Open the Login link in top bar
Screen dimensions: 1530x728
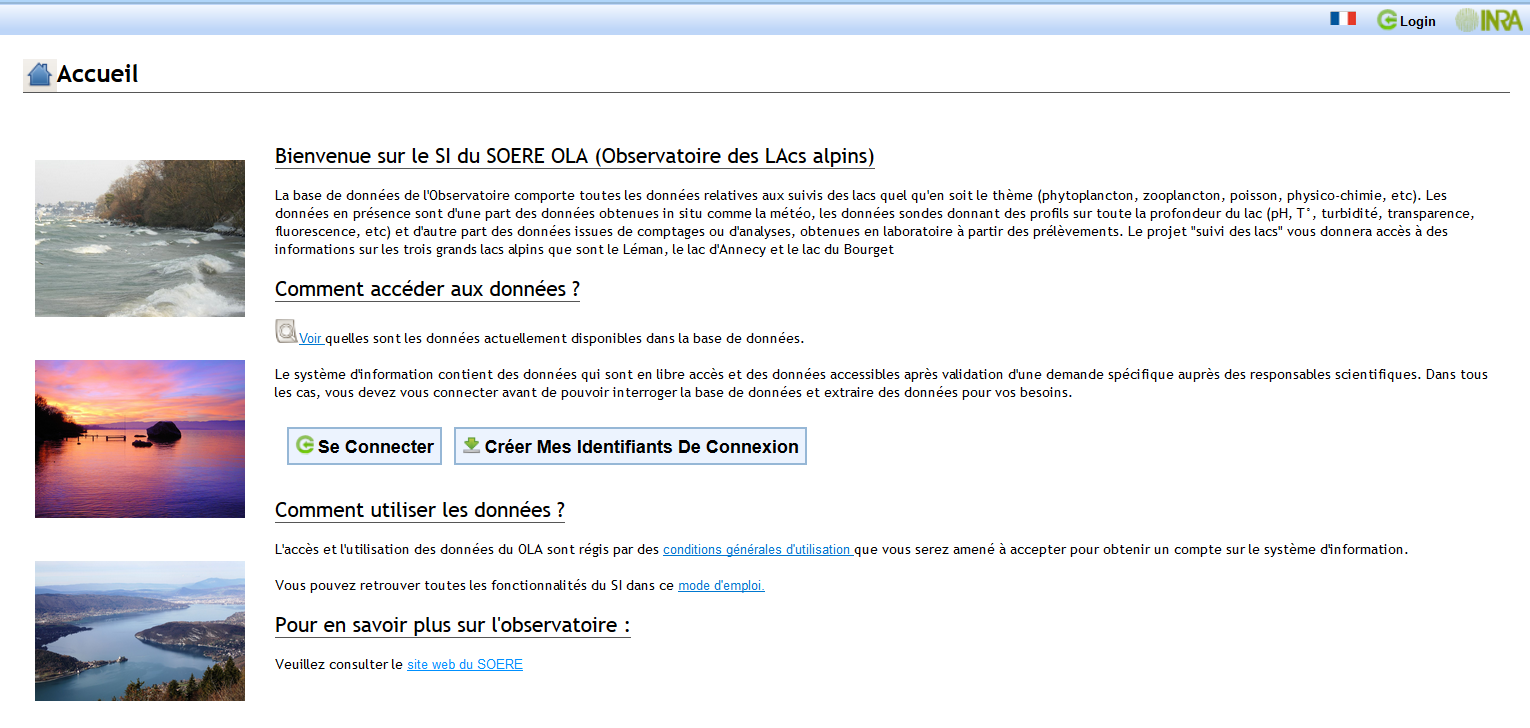pyautogui.click(x=1418, y=21)
